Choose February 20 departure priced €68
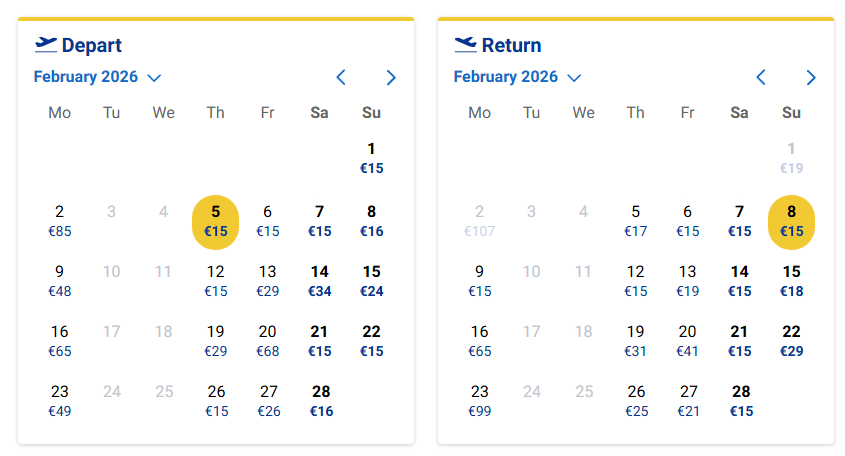Screen dimensions: 845x456 tap(268, 341)
